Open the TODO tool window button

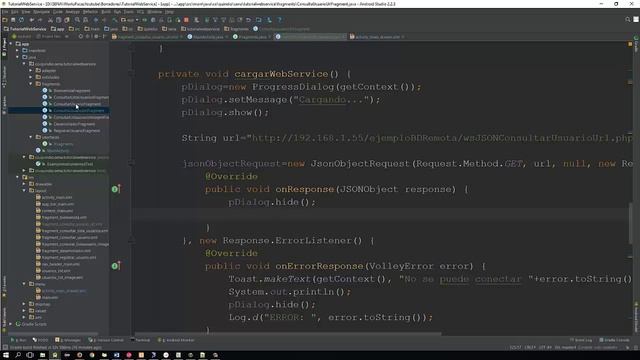(x=40, y=340)
